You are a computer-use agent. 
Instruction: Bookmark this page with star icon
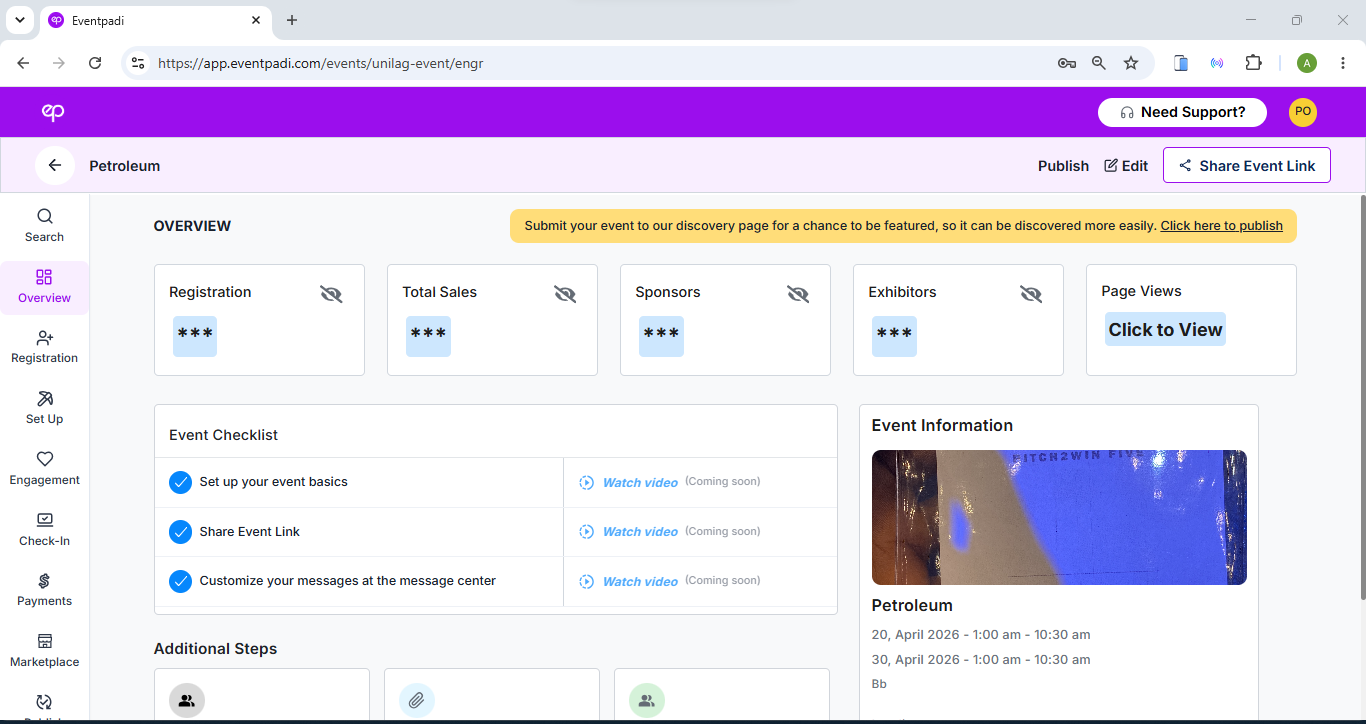click(x=1131, y=63)
